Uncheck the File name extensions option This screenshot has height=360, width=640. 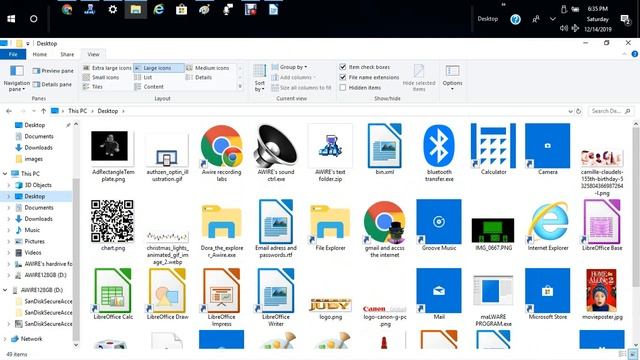[343, 77]
